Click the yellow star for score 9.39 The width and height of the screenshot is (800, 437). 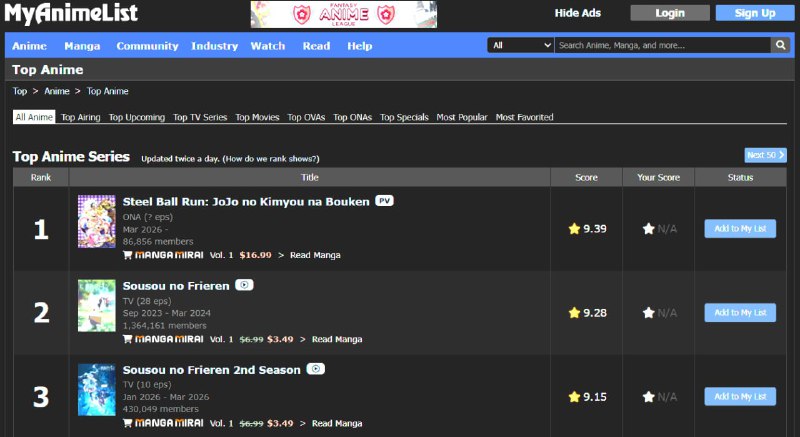(x=574, y=229)
